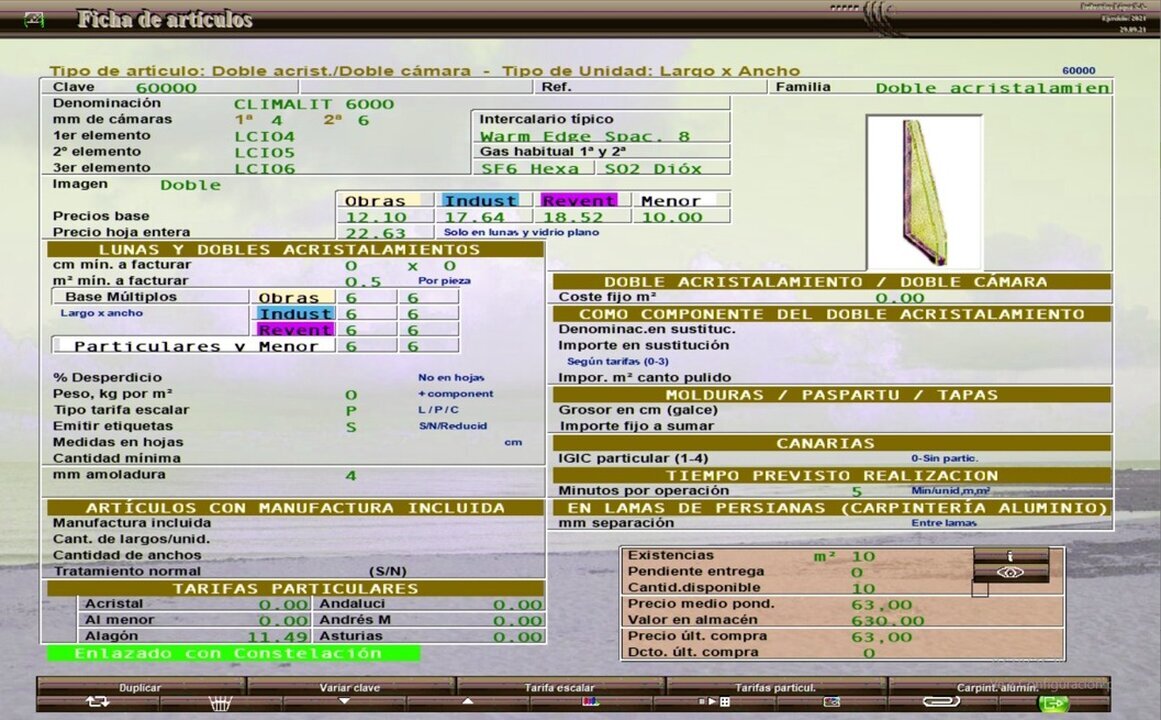Image resolution: width=1161 pixels, height=720 pixels.
Task: Open the Tarifa escalar option
Action: click(560, 687)
